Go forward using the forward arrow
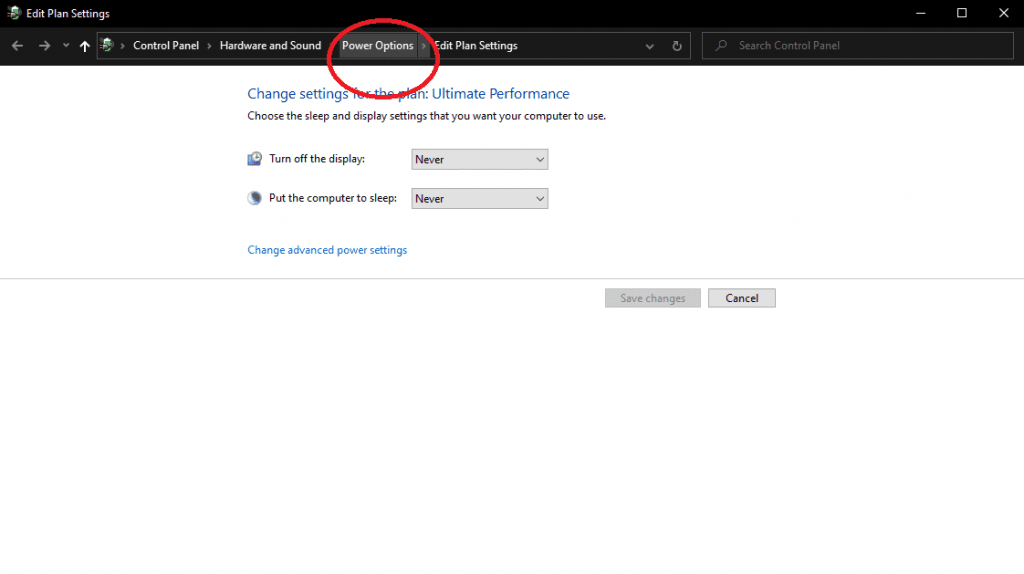The image size is (1024, 574). tap(44, 46)
